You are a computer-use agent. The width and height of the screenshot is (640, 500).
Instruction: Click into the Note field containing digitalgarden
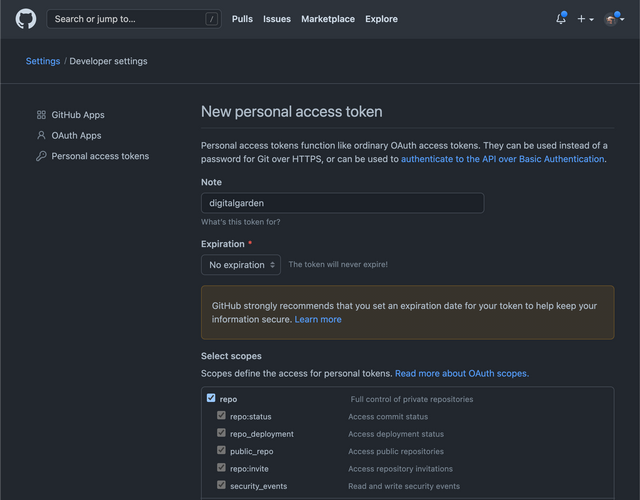point(342,203)
